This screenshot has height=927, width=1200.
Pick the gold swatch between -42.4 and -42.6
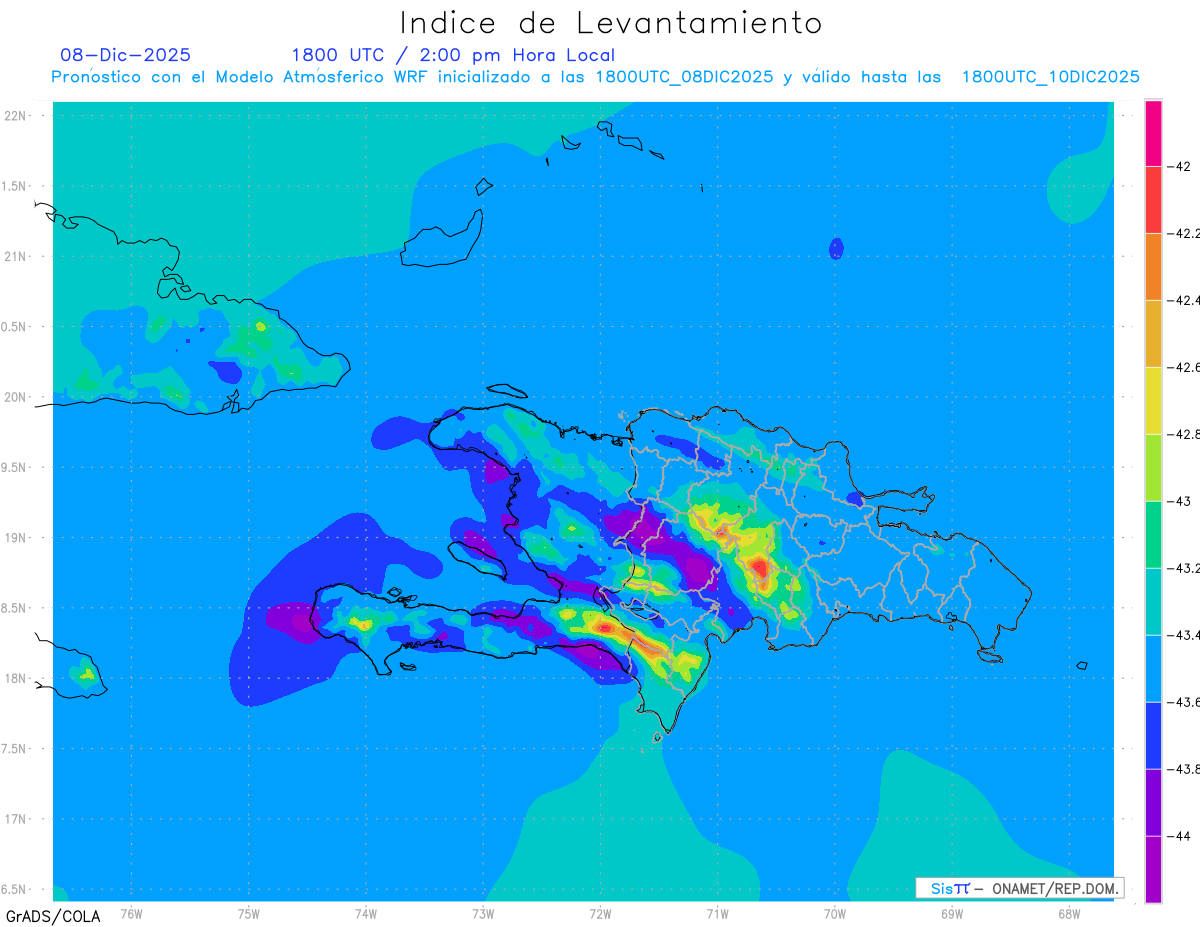click(x=1153, y=334)
